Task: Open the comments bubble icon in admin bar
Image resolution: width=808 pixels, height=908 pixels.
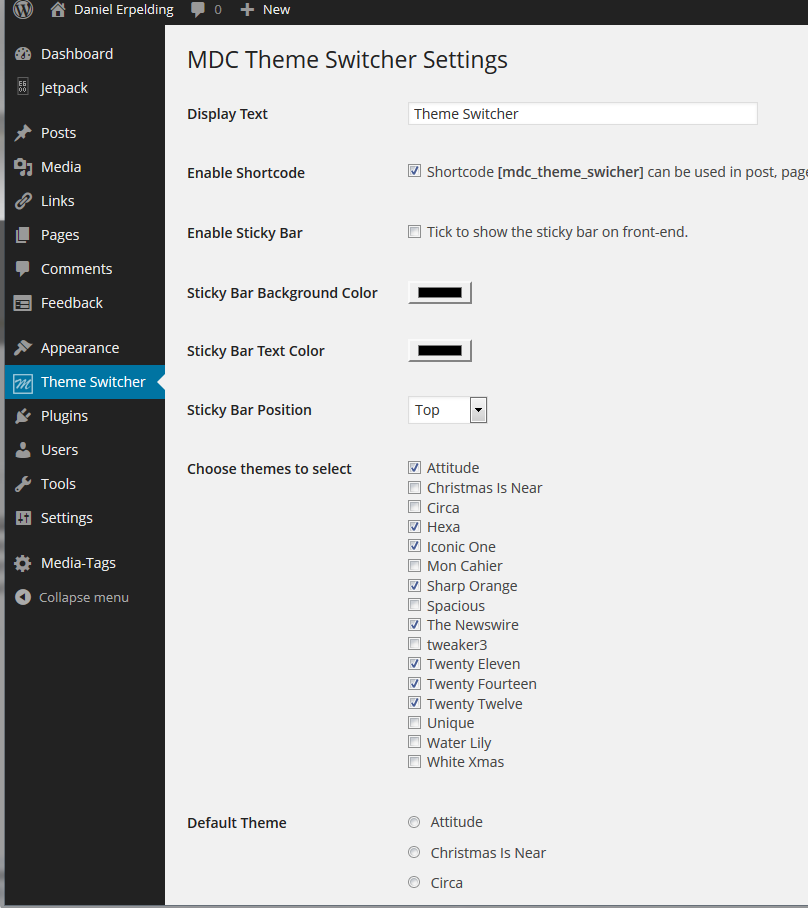Action: point(198,10)
